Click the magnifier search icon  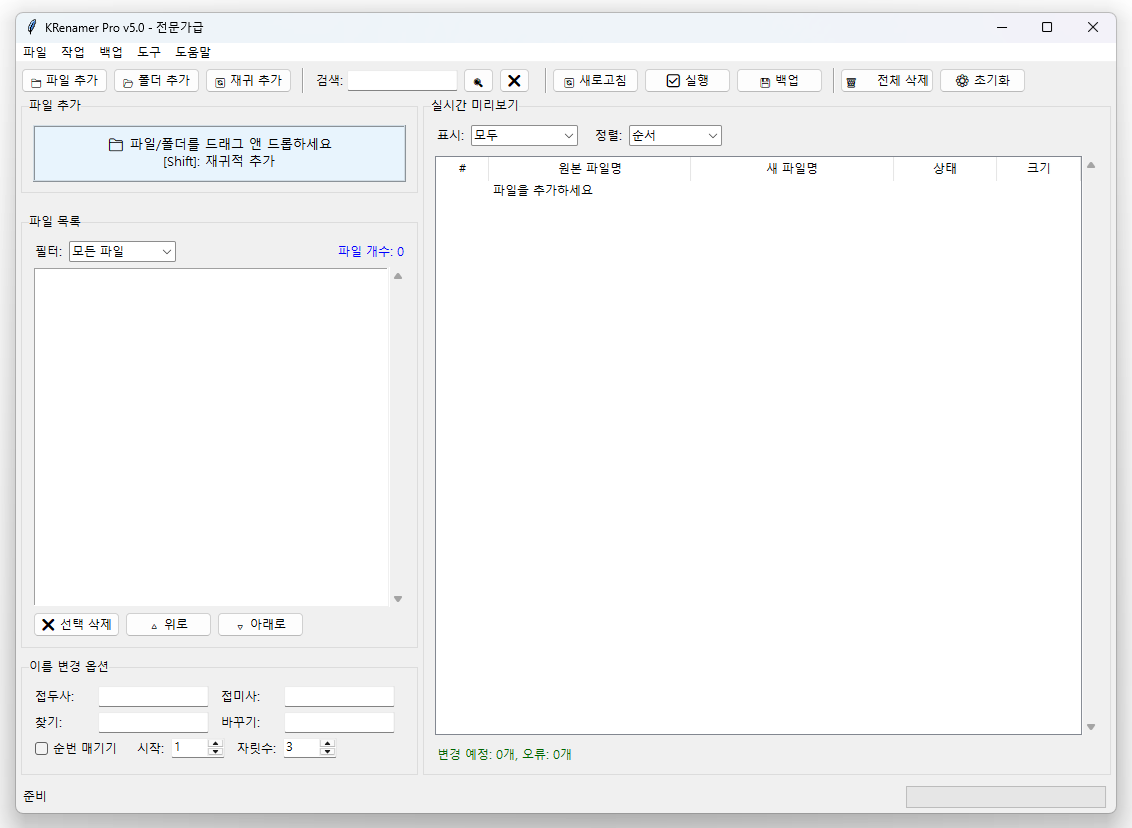tap(478, 80)
